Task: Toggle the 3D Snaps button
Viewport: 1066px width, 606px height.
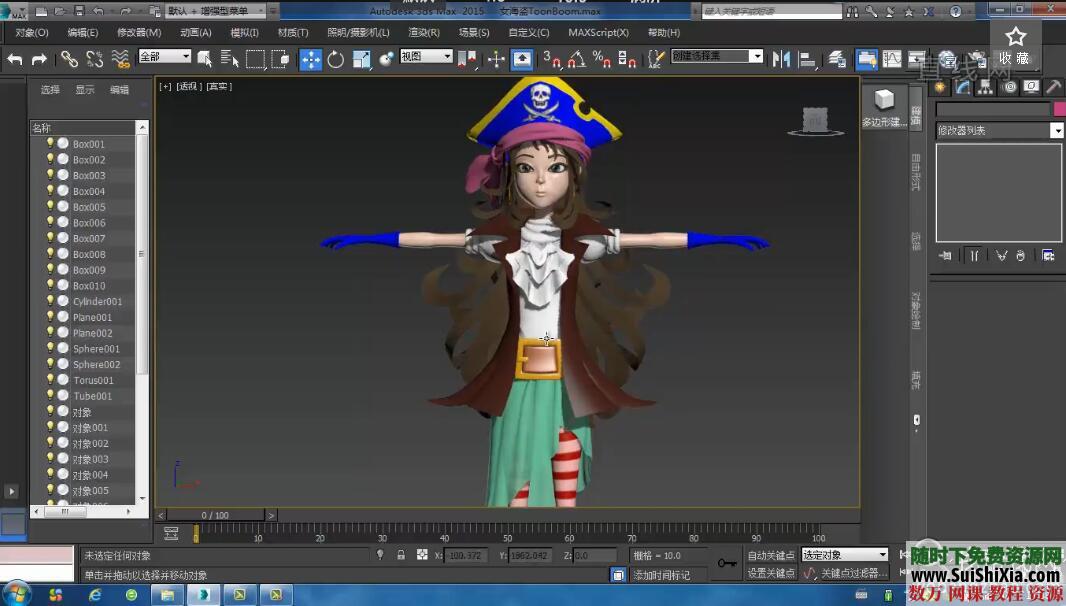Action: tap(551, 60)
